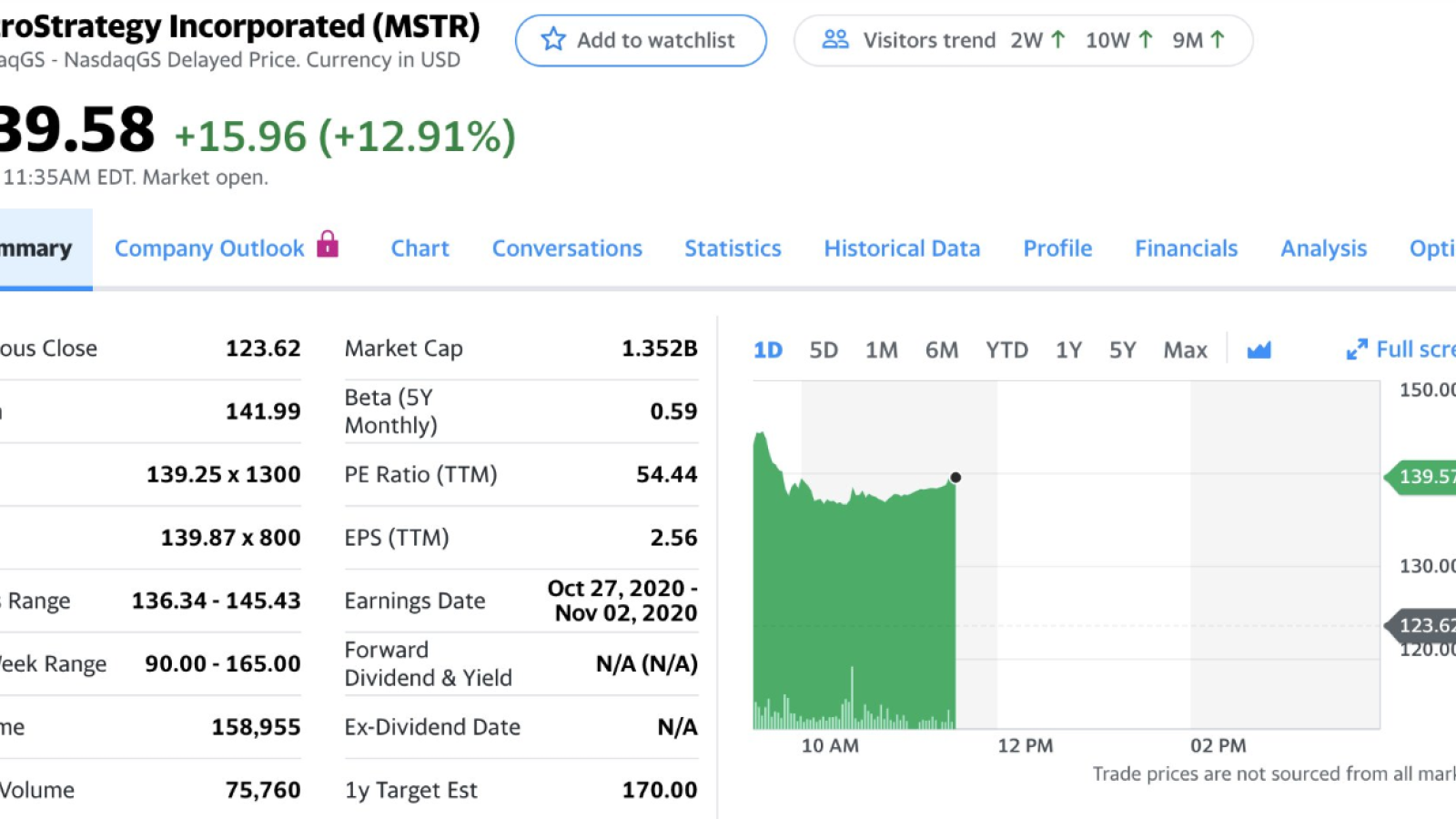Click the NasdaqGS Delayed Price note

(230, 60)
